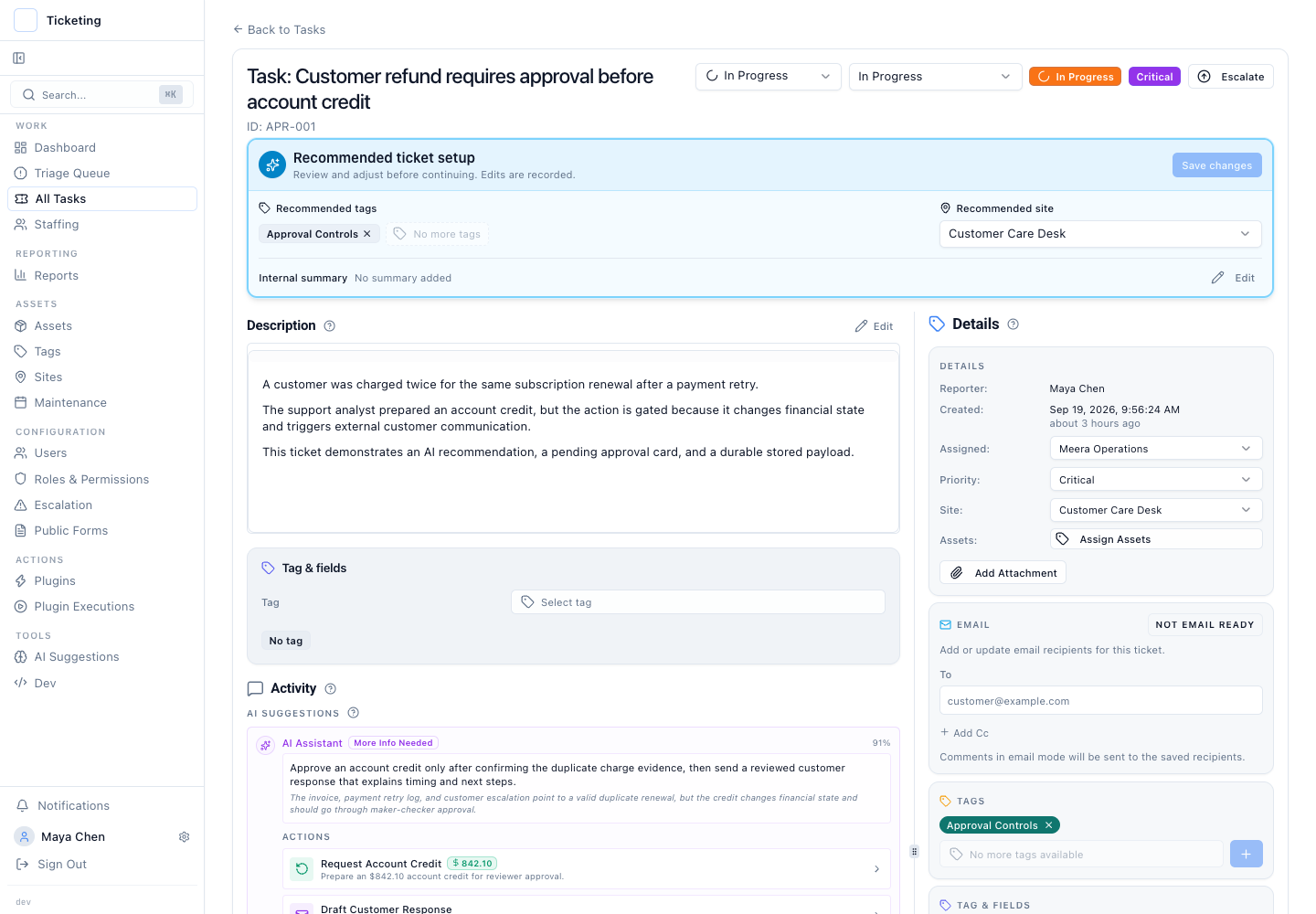Image resolution: width=1316 pixels, height=914 pixels.
Task: Navigate to Roles & Permissions
Action: 102,480
